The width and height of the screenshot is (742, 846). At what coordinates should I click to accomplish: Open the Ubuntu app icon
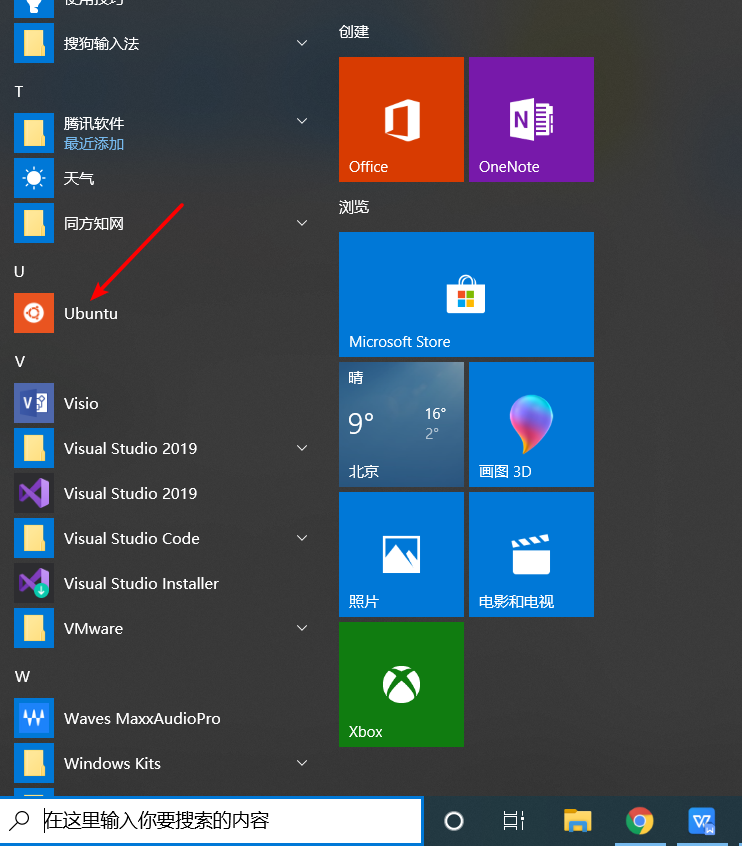tap(34, 313)
